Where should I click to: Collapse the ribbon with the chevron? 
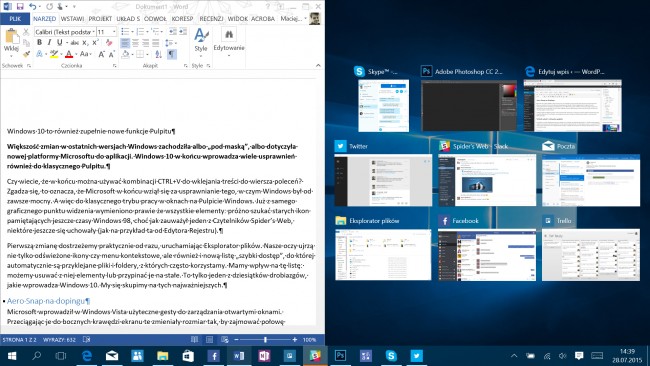[x=318, y=65]
